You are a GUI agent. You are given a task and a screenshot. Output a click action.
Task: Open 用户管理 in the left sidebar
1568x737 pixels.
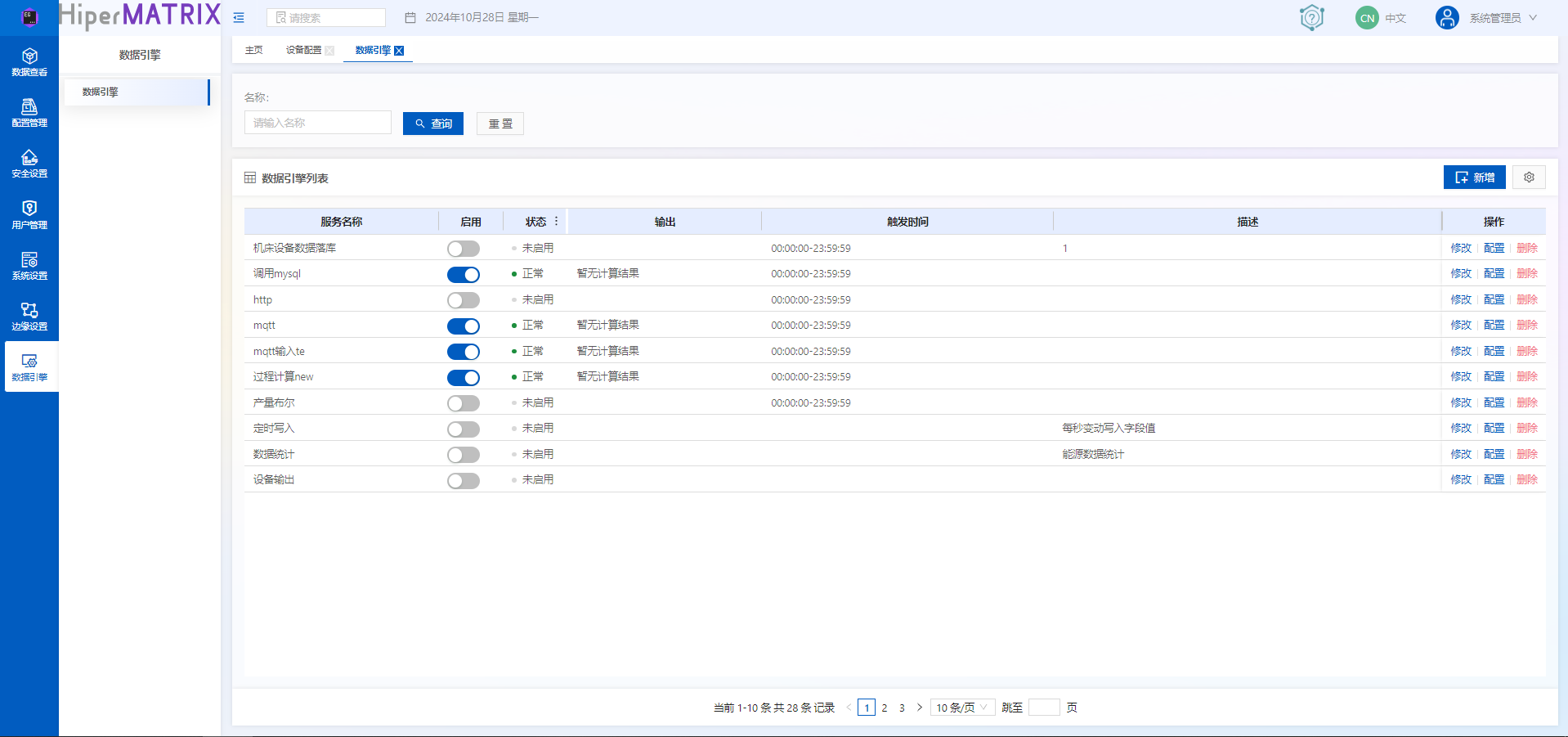pos(29,214)
